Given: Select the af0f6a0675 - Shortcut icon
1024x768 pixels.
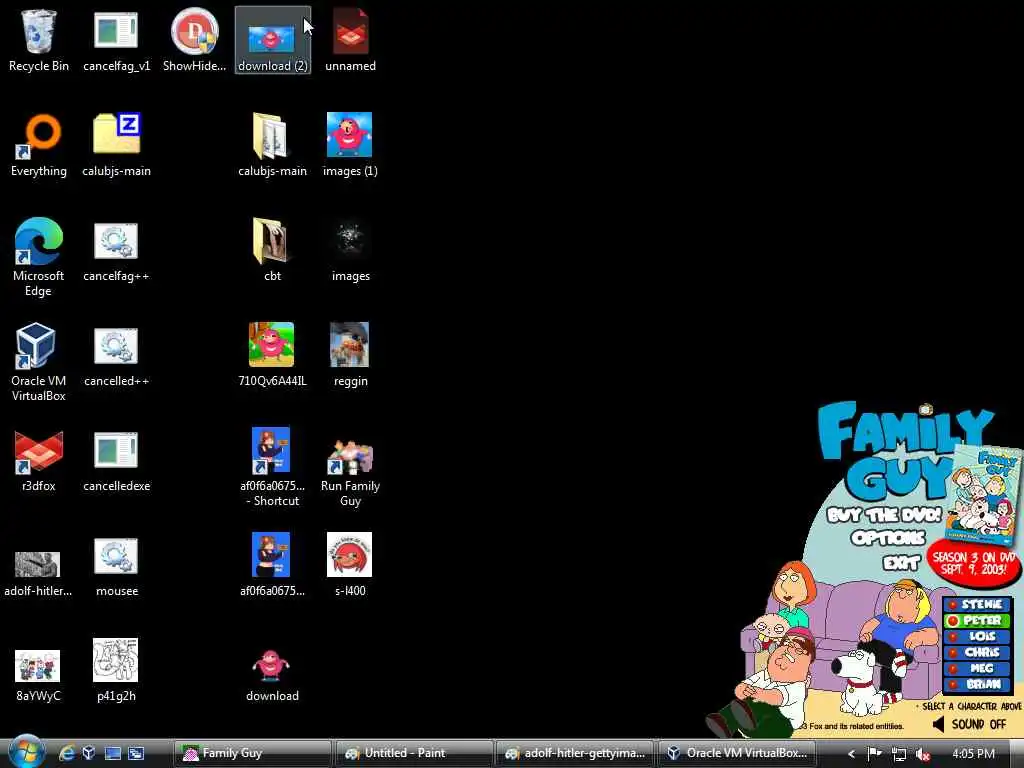Looking at the screenshot, I should pyautogui.click(x=272, y=468).
